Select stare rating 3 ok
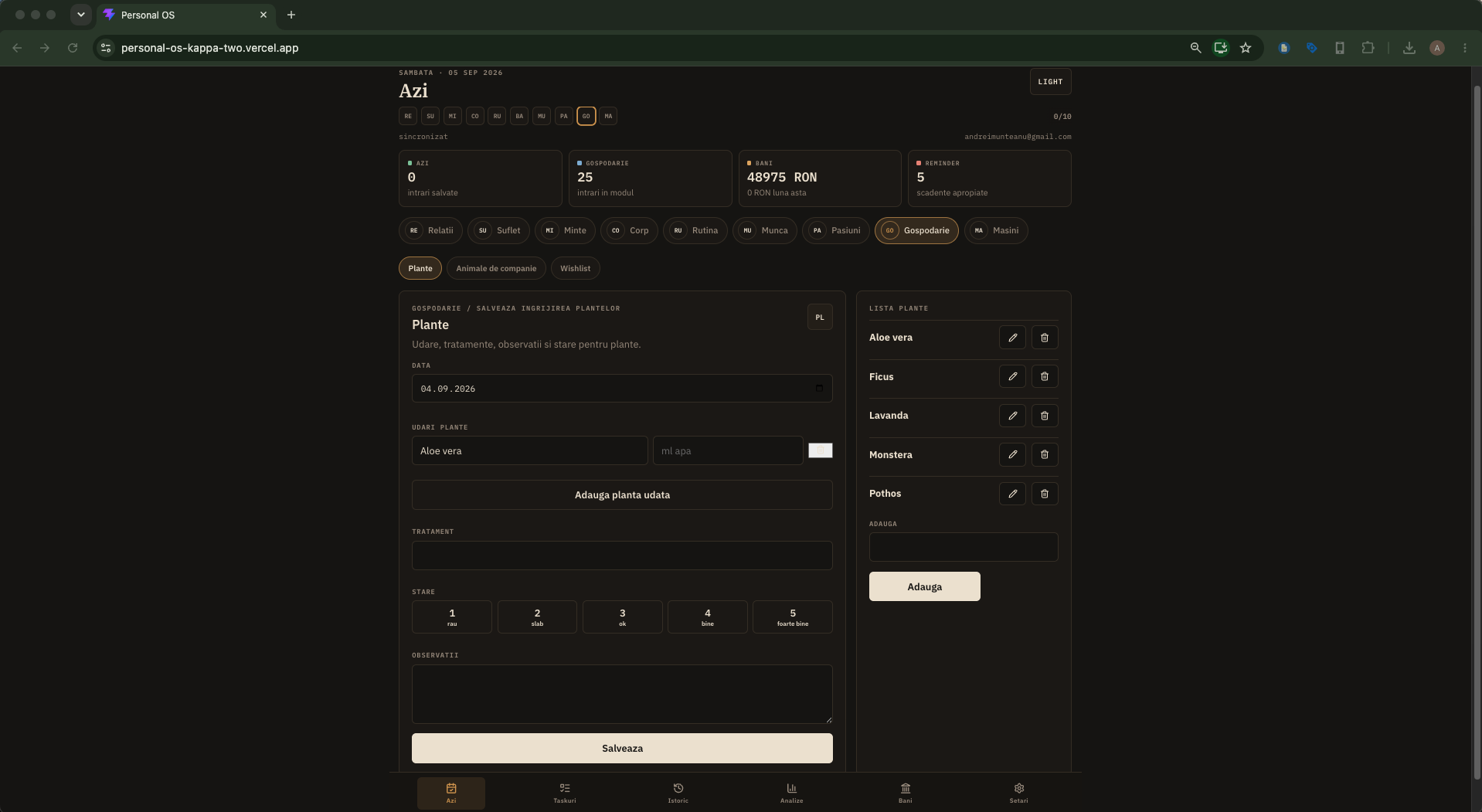The image size is (1482, 812). click(x=623, y=617)
